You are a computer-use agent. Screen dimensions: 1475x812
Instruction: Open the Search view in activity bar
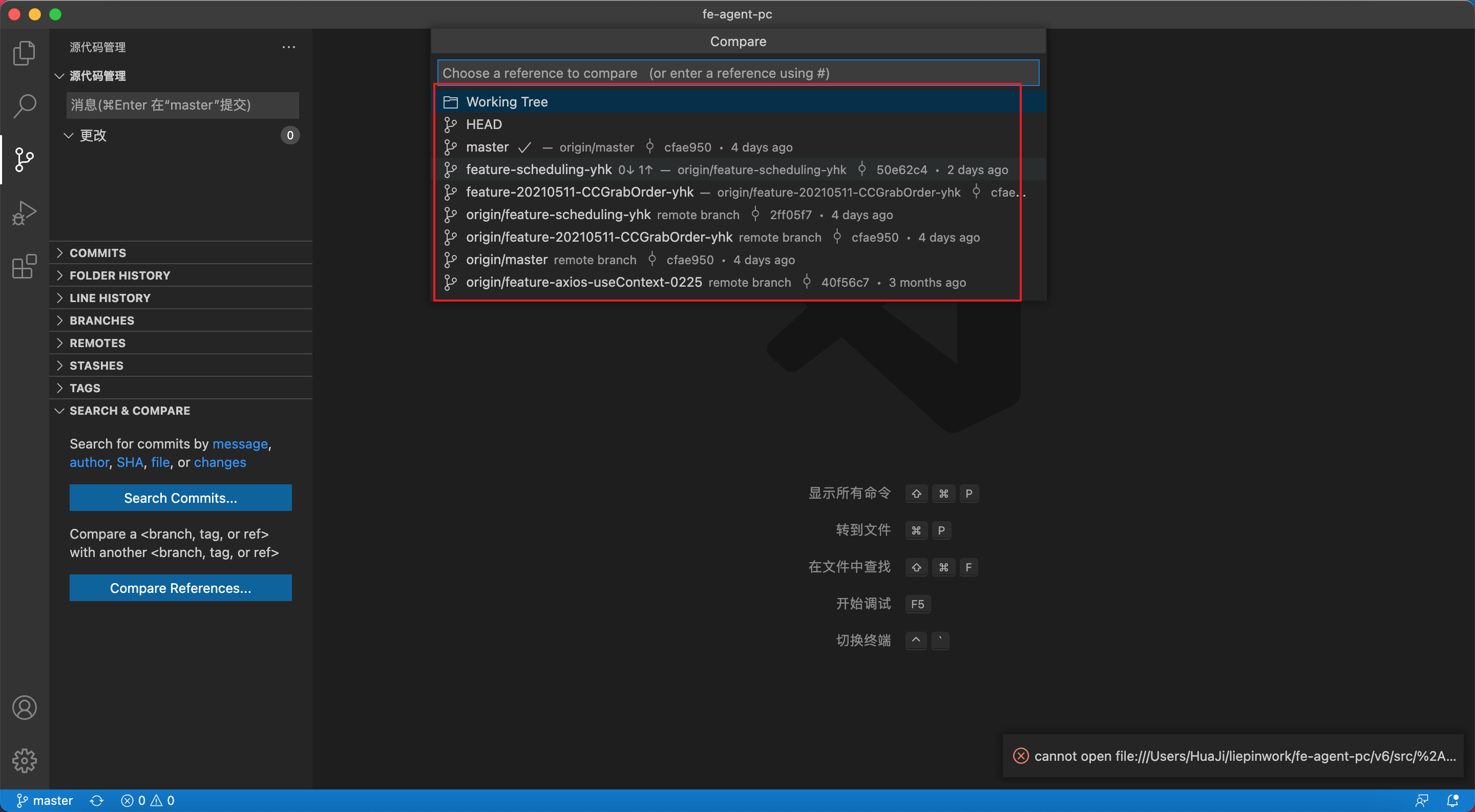click(x=24, y=106)
